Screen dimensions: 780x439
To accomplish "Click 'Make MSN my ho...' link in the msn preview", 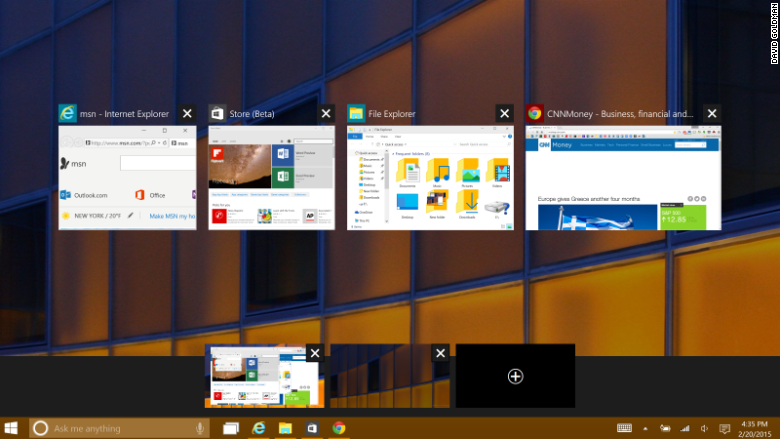I will pos(172,216).
